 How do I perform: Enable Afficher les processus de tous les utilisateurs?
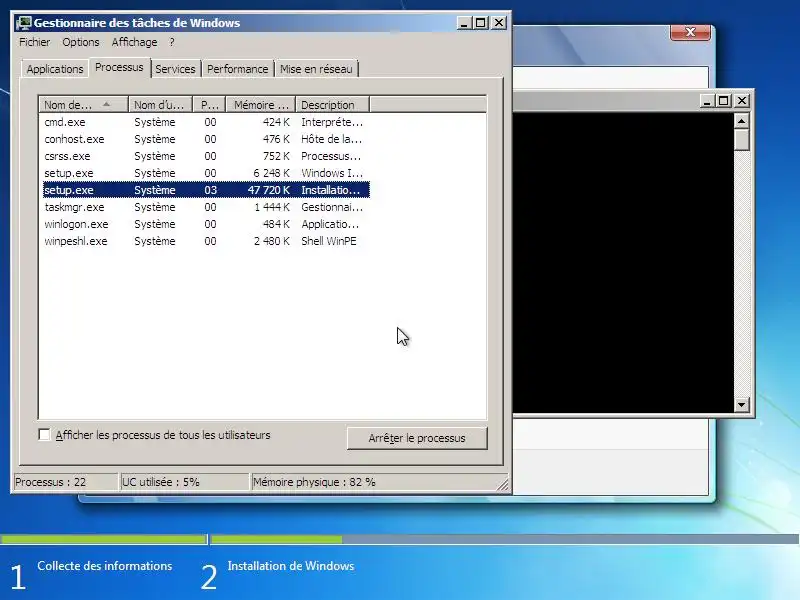tap(44, 435)
